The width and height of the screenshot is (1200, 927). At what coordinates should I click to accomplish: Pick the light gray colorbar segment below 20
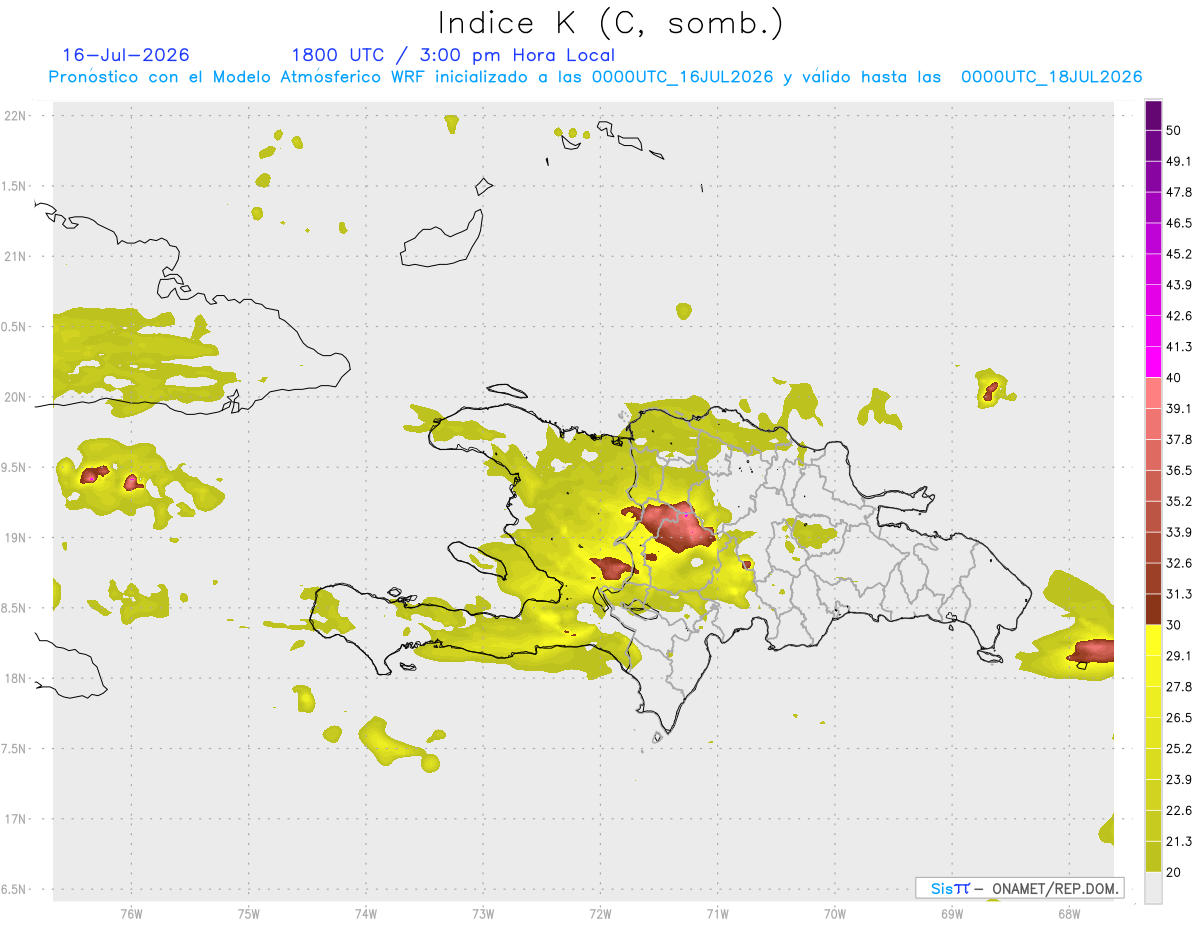[1153, 886]
